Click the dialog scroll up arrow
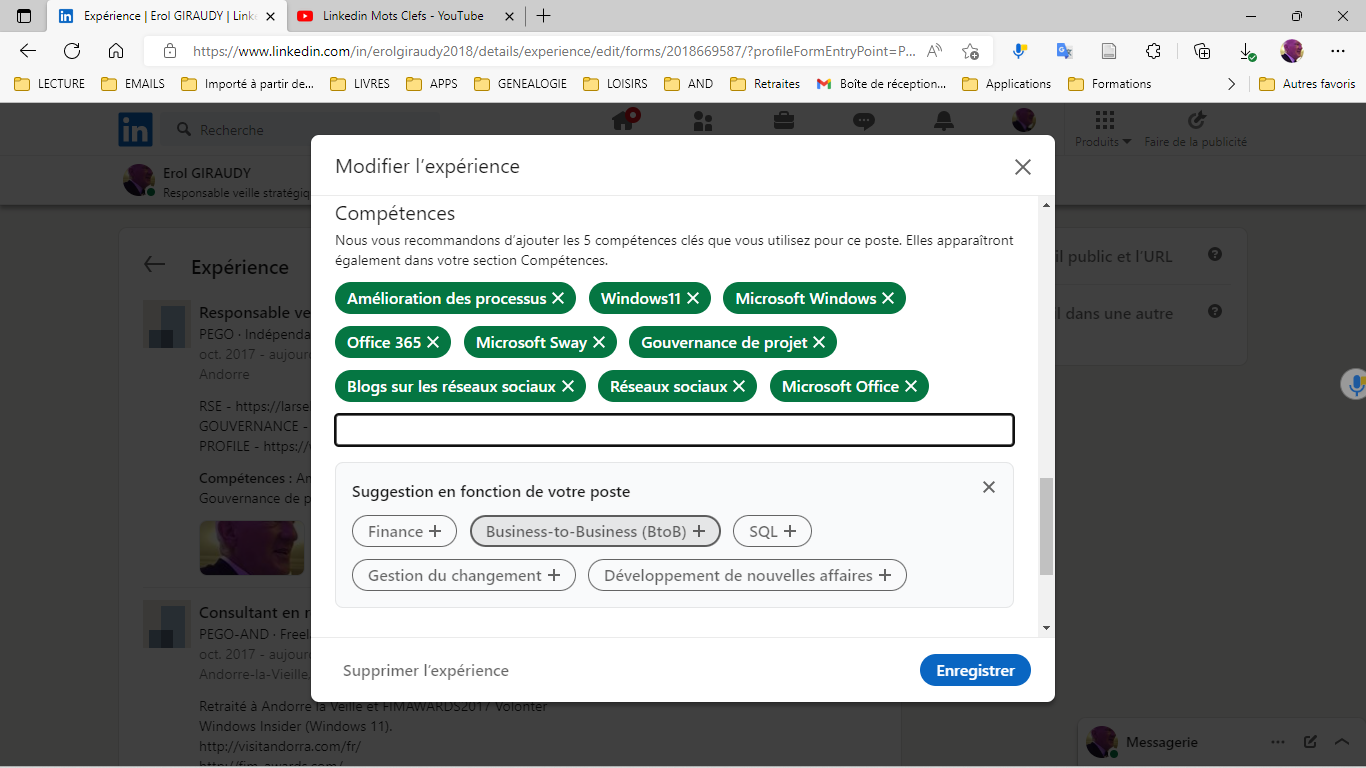 [1047, 205]
